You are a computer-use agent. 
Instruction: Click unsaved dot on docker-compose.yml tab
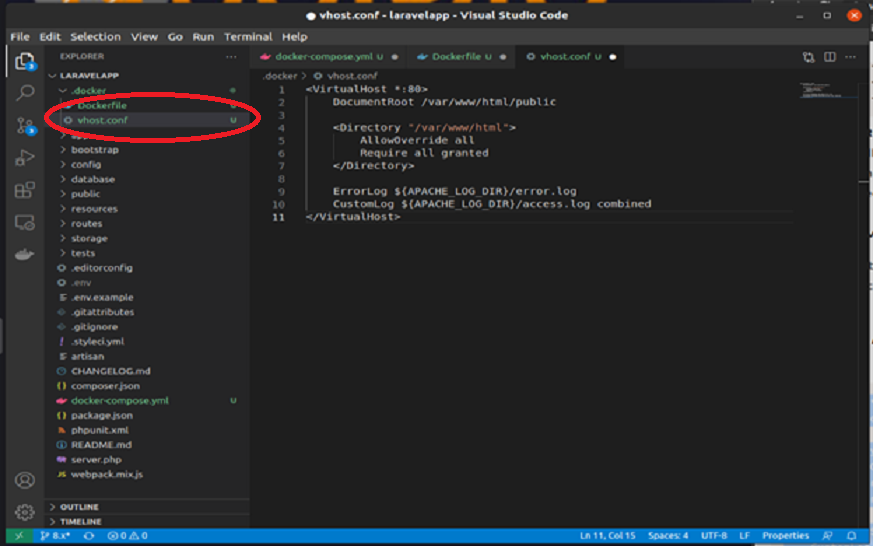coord(395,57)
